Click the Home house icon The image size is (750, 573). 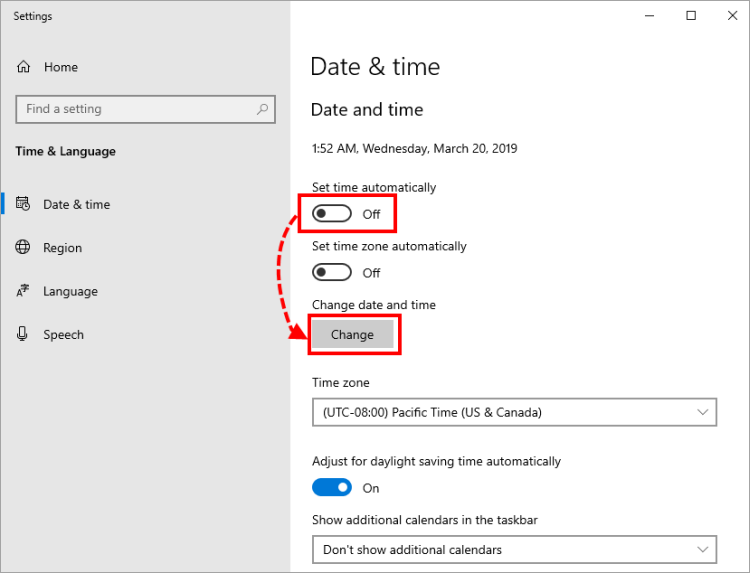pyautogui.click(x=23, y=67)
